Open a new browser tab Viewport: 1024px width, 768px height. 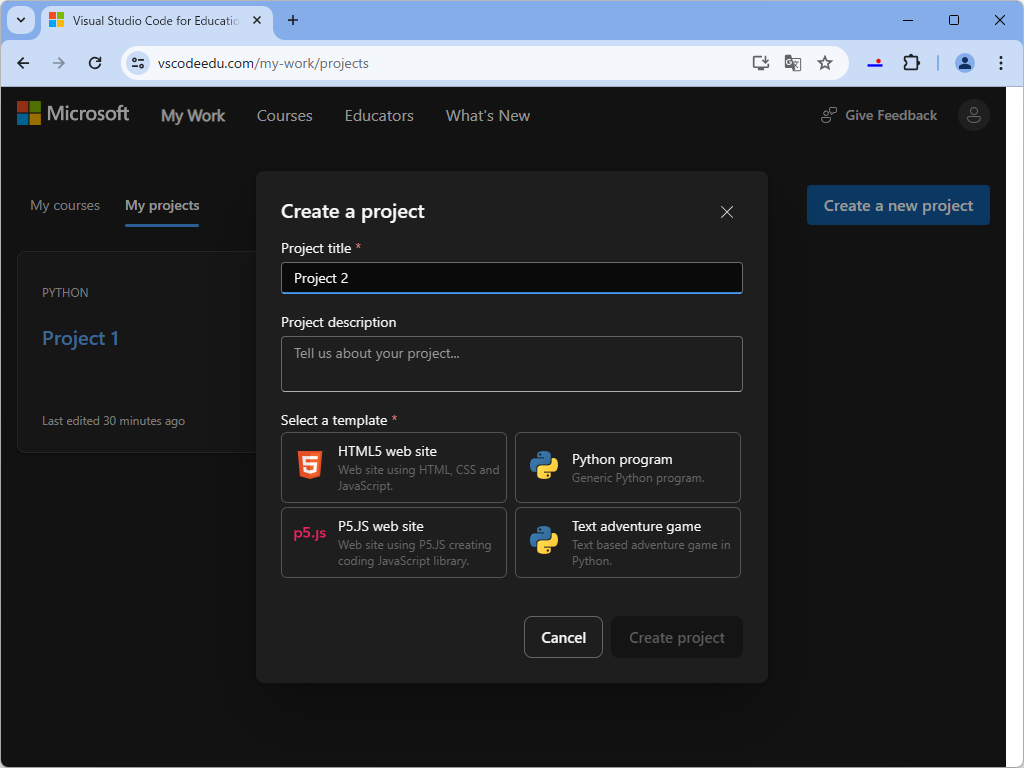pos(293,20)
